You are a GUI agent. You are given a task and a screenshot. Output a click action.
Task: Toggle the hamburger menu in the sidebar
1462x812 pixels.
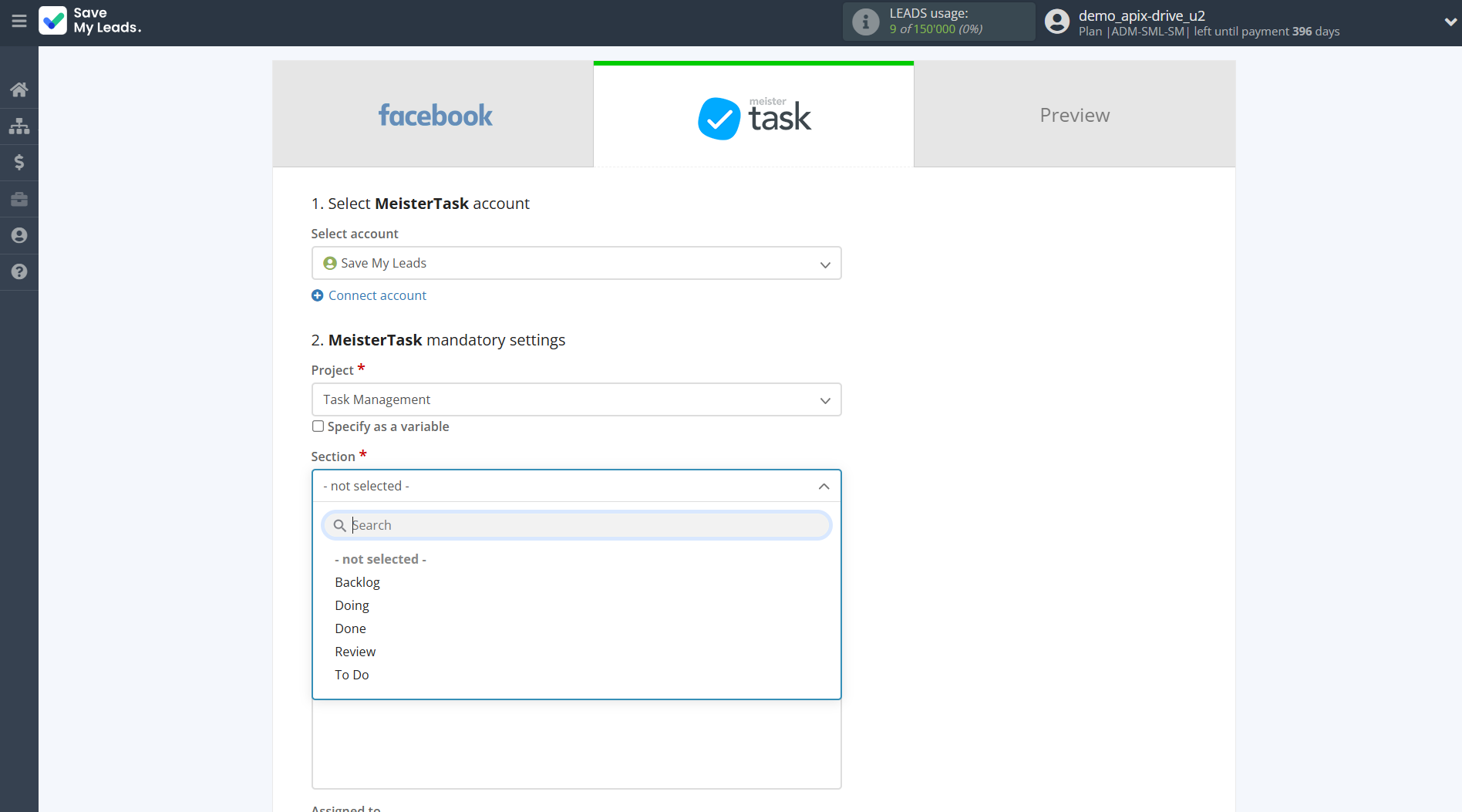(x=19, y=22)
